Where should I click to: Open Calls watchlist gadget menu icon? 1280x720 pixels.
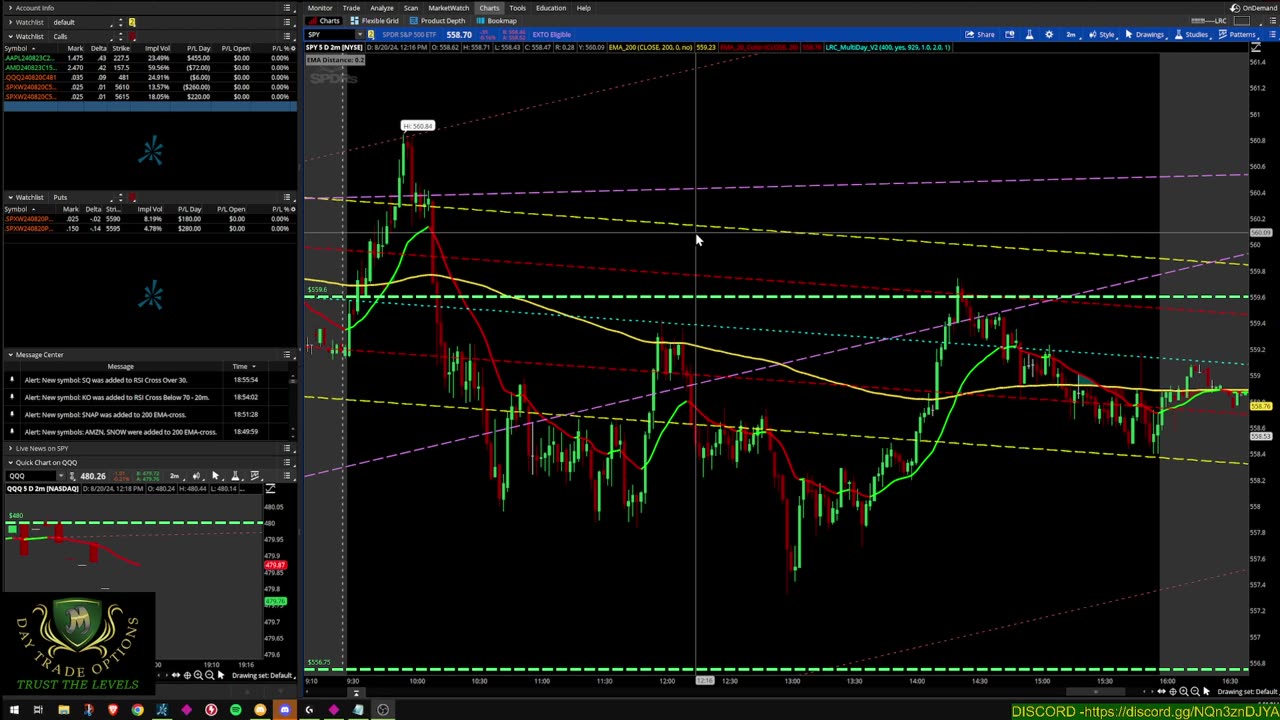pos(287,36)
